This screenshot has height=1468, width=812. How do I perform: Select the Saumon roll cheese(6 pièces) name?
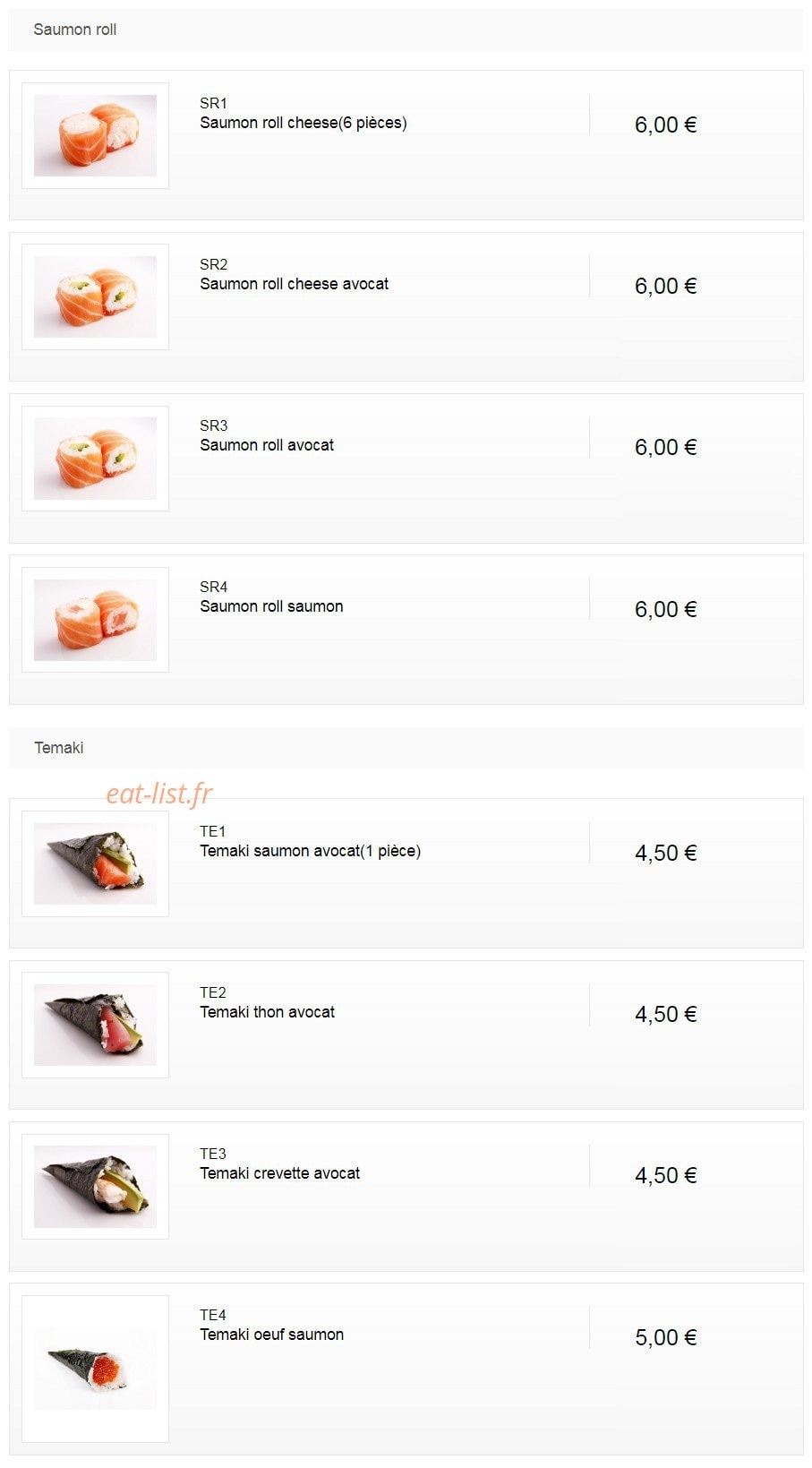pos(303,123)
